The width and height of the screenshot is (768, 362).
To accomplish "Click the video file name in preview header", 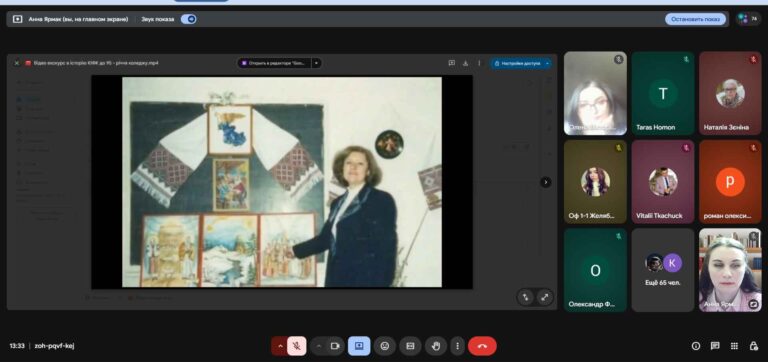I will pyautogui.click(x=96, y=63).
